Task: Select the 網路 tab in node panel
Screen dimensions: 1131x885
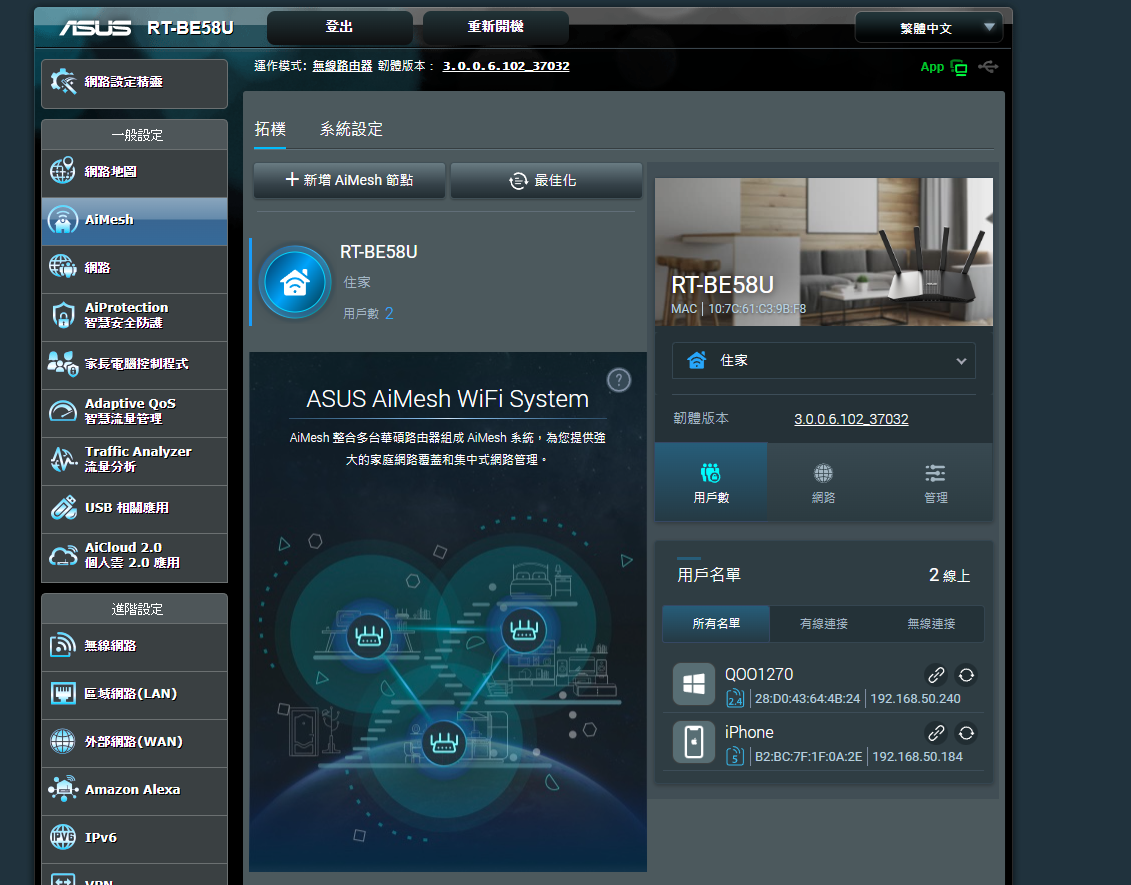Action: pos(823,482)
